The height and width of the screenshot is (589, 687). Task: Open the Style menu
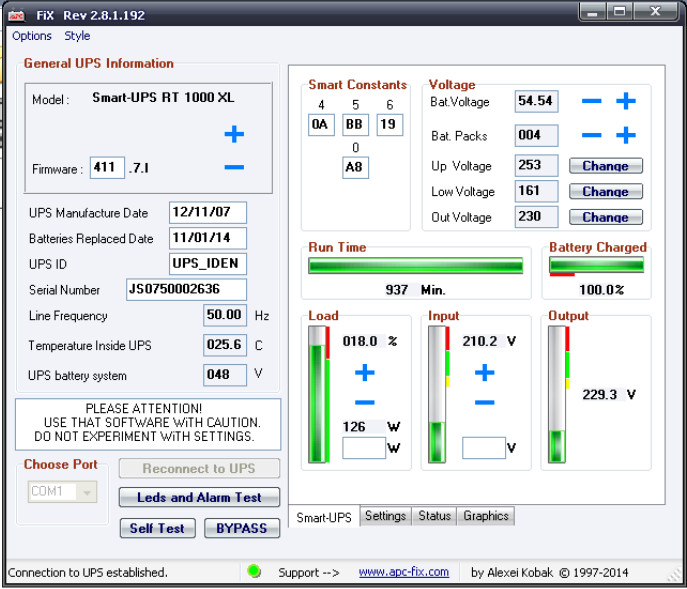click(x=77, y=36)
